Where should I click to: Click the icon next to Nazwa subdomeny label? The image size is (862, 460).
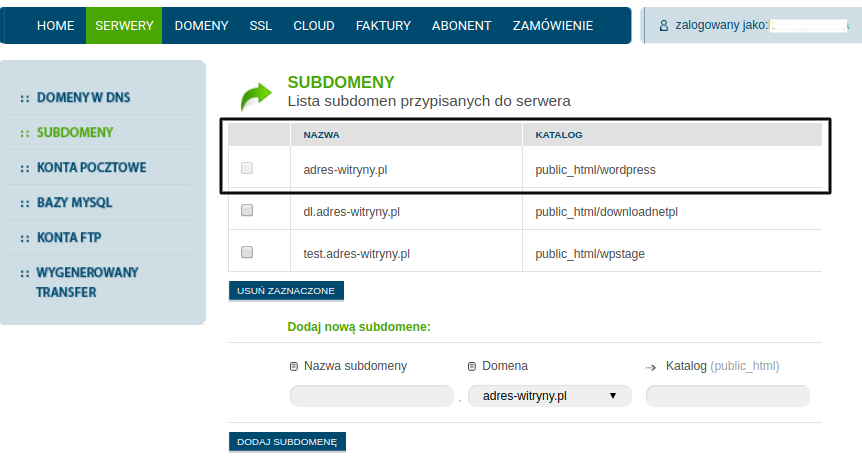point(294,367)
